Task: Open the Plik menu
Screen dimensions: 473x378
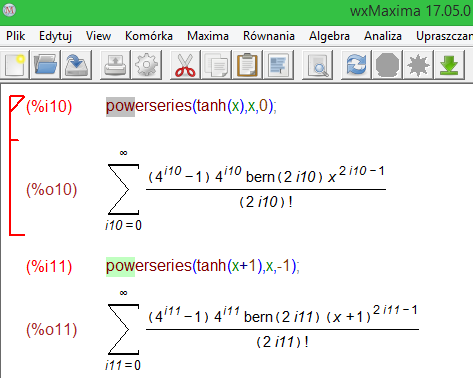Action: coord(15,36)
